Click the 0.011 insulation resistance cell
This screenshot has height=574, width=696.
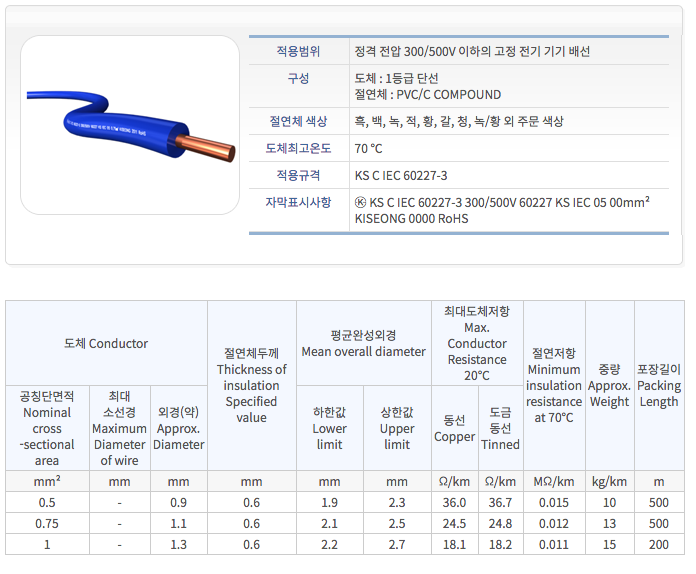point(554,544)
